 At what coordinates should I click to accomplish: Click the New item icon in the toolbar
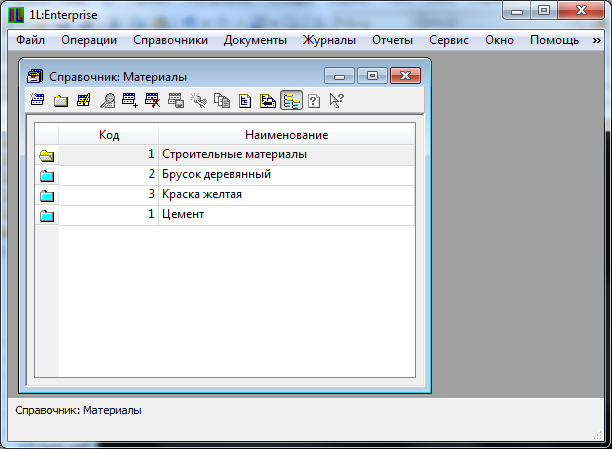tap(38, 100)
